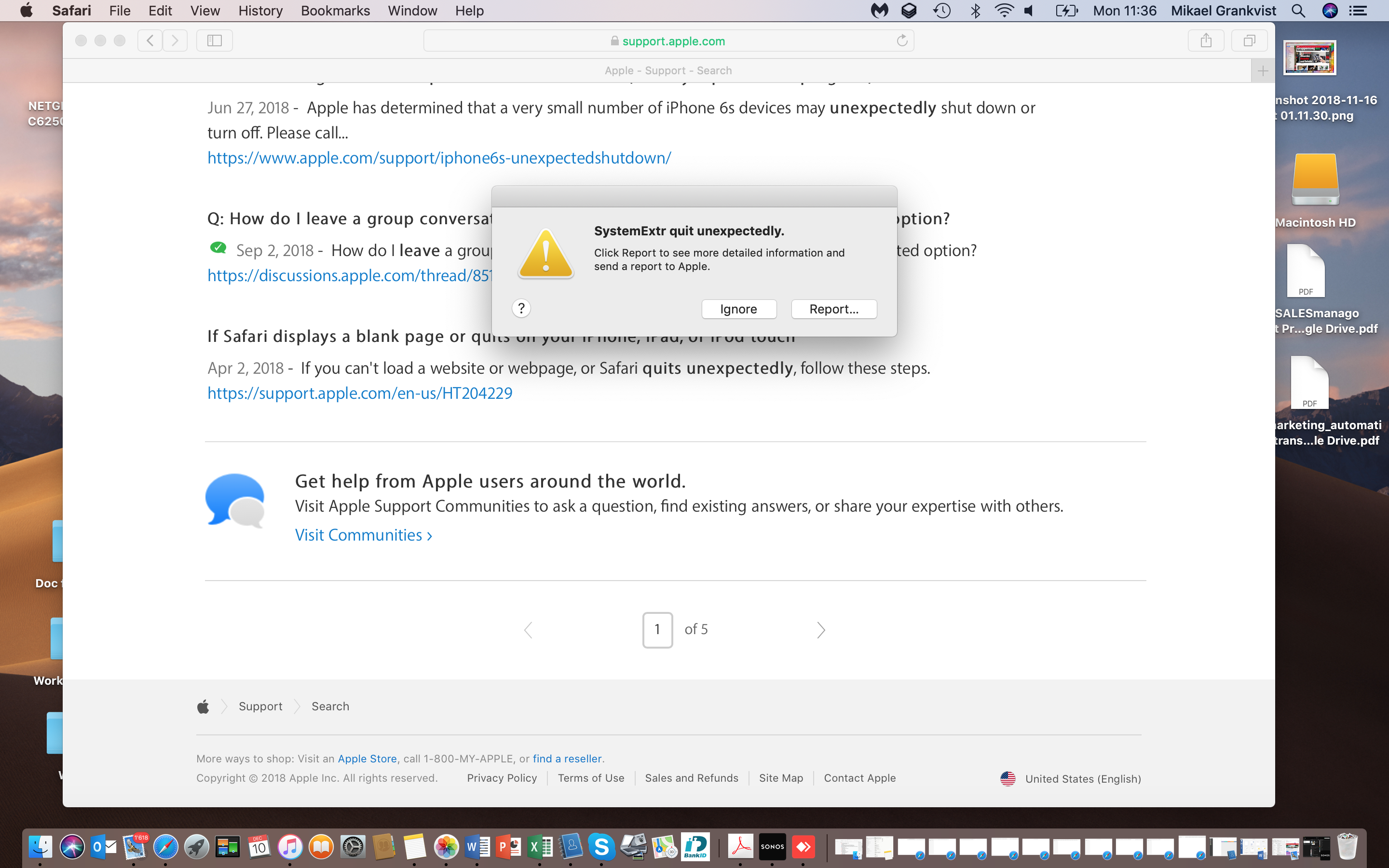1389x868 pixels.
Task: Open Spotlight search from the menu bar
Action: pyautogui.click(x=1298, y=10)
